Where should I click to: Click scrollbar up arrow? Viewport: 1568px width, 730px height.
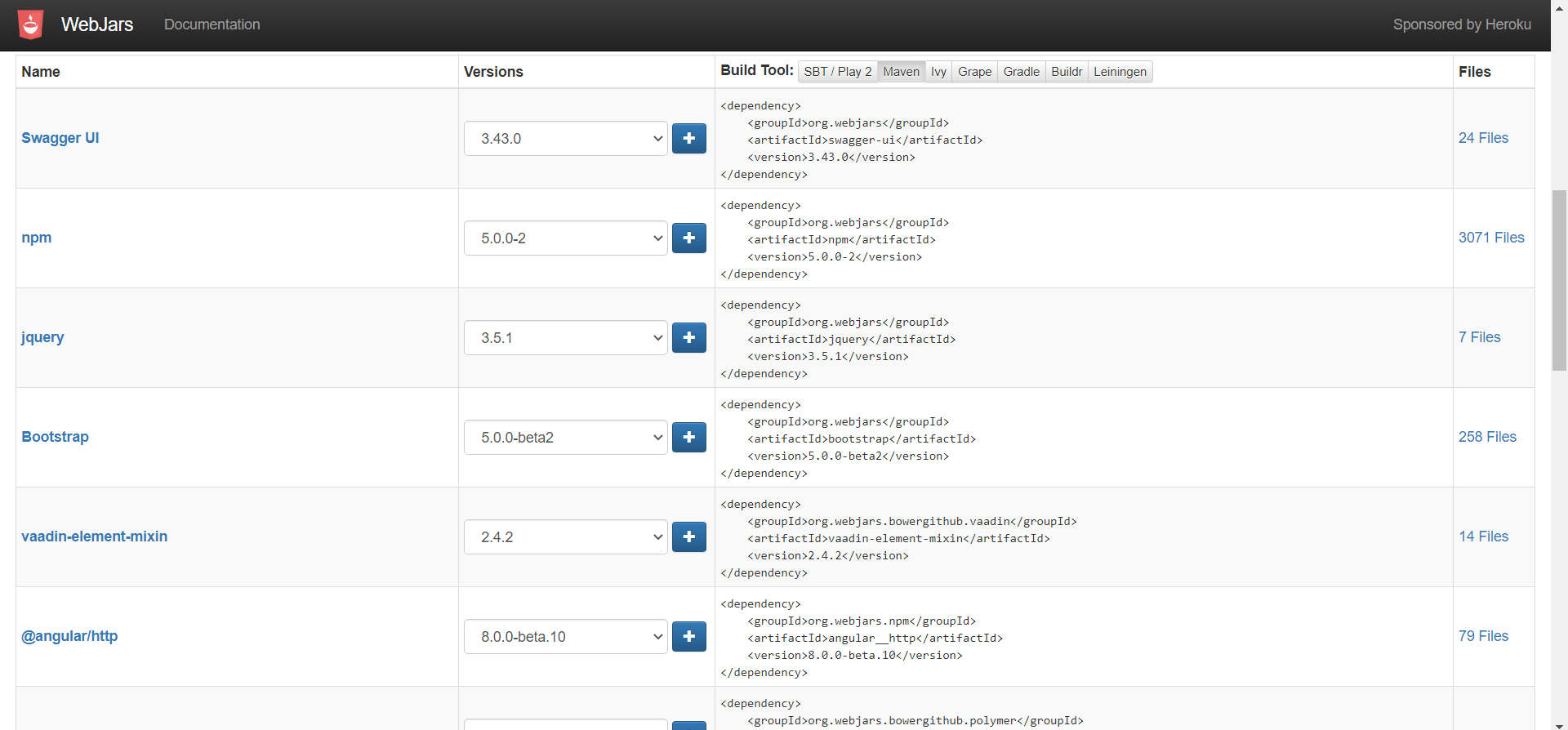[x=1559, y=7]
